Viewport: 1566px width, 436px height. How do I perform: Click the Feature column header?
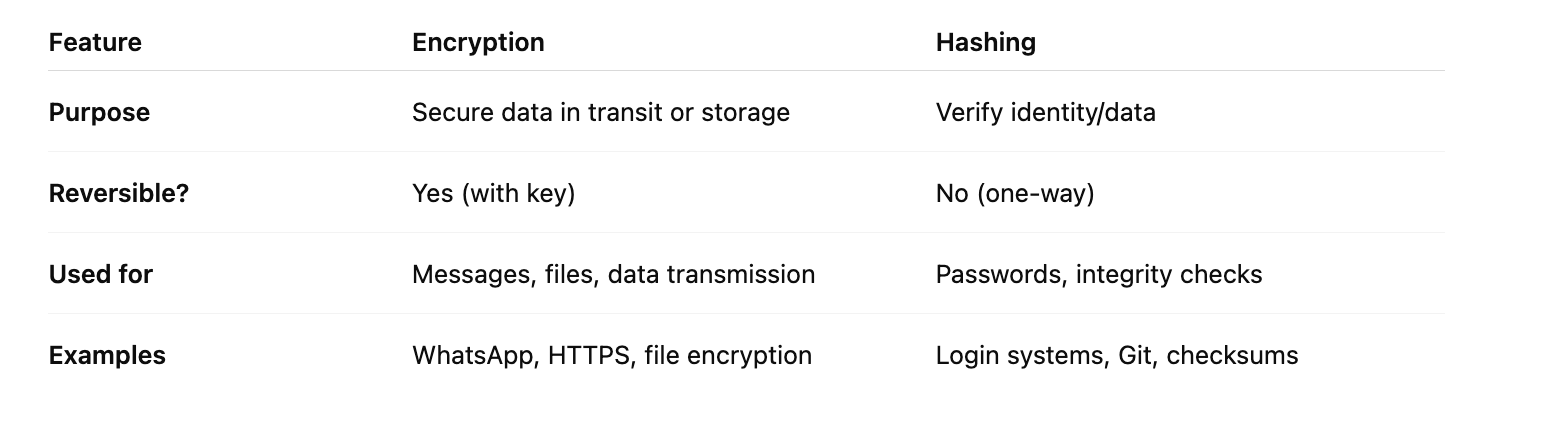(95, 43)
